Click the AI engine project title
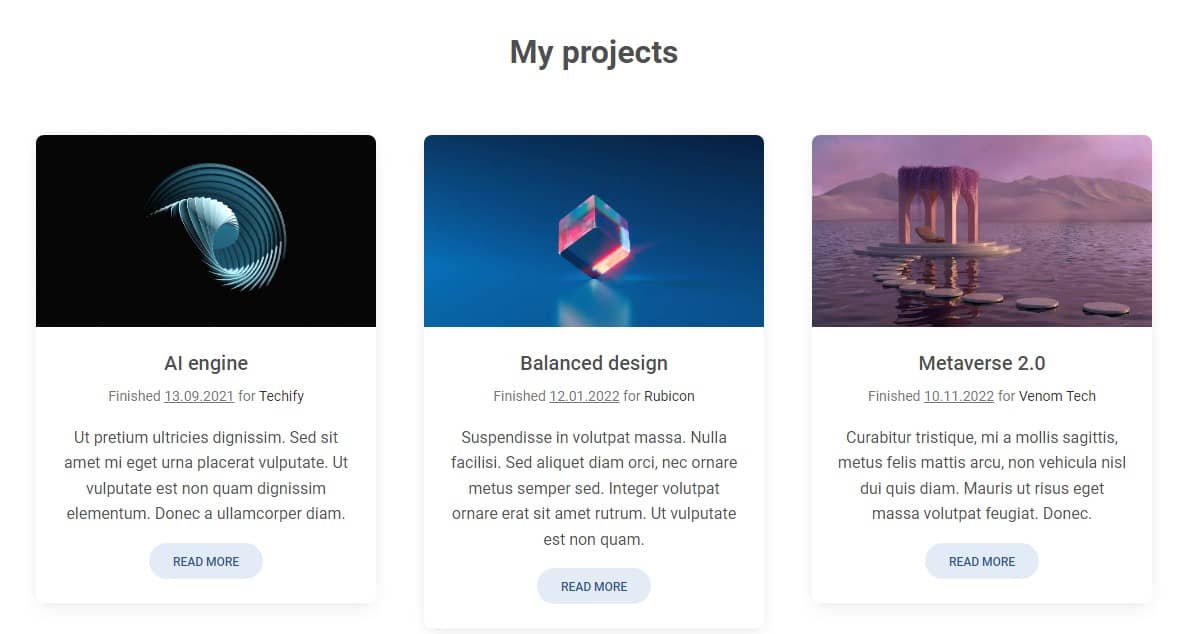Screen dimensions: 1180x634 click(x=206, y=363)
